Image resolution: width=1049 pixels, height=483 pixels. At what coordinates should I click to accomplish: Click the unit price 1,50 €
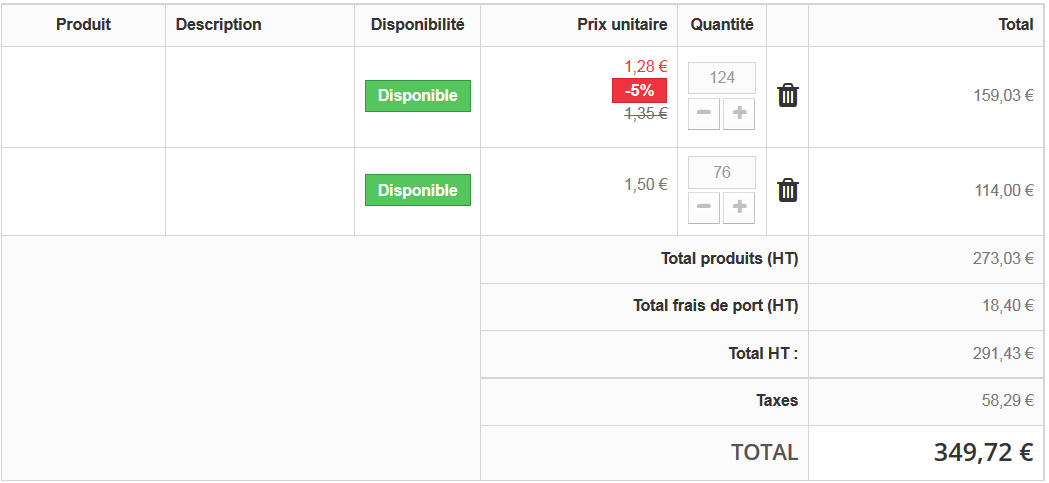(x=646, y=185)
